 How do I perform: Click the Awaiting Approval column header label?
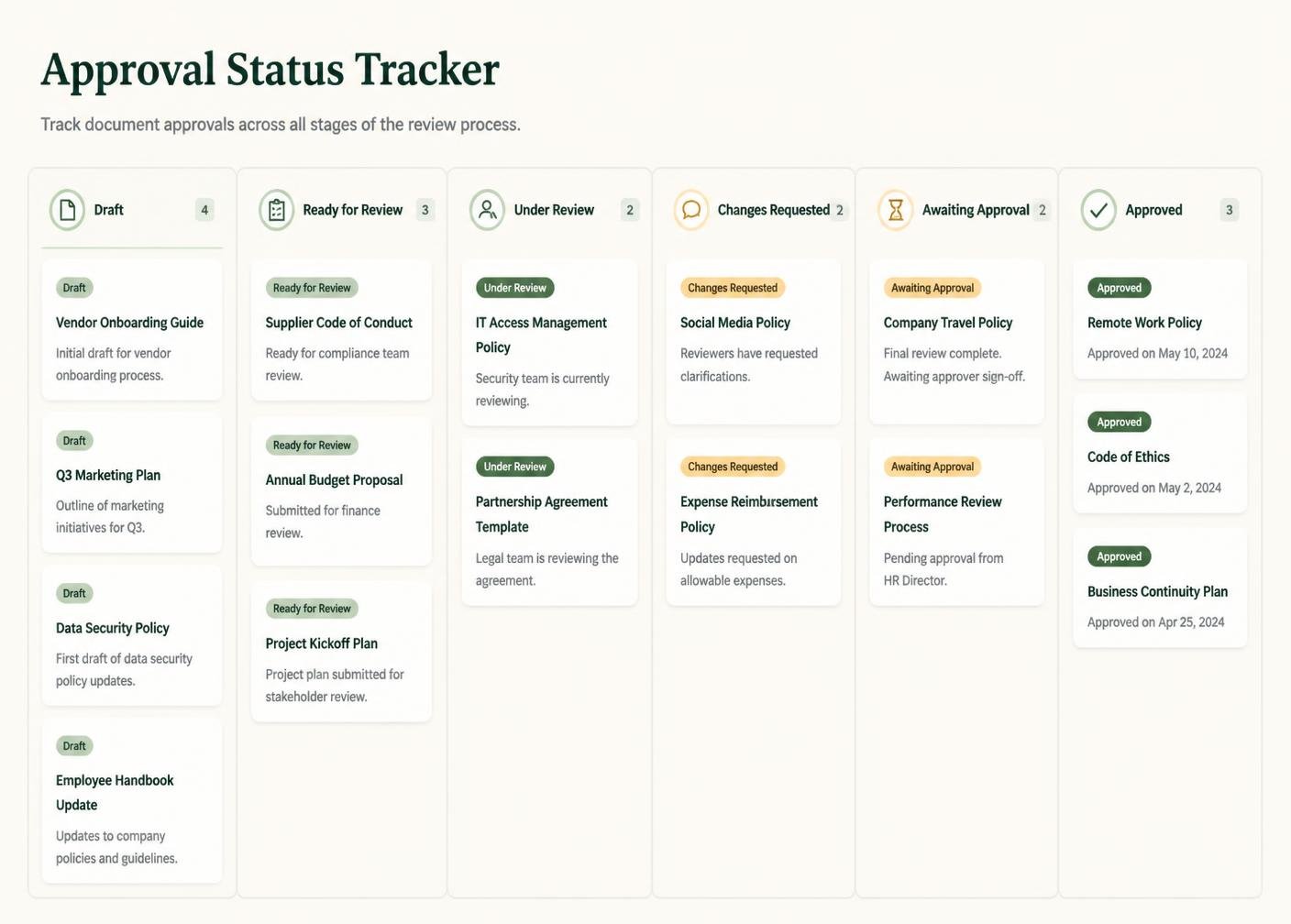976,210
